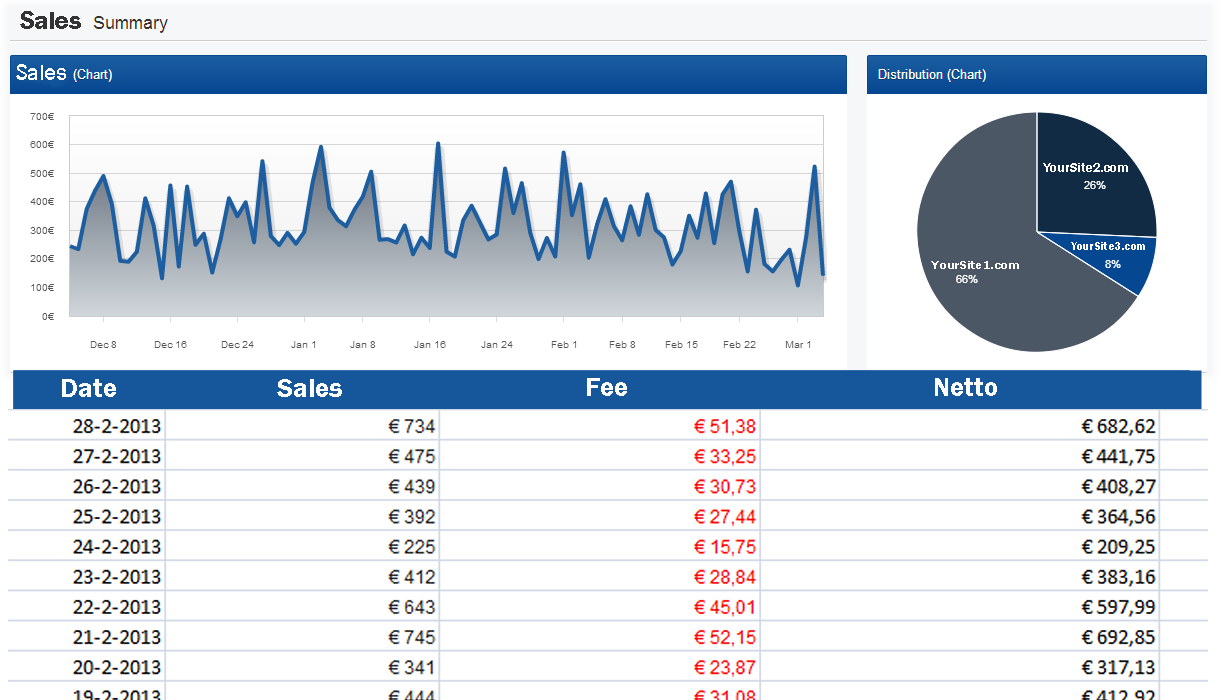Click the € 682,62 netto value
Screen dimensions: 1221x700
(1116, 425)
